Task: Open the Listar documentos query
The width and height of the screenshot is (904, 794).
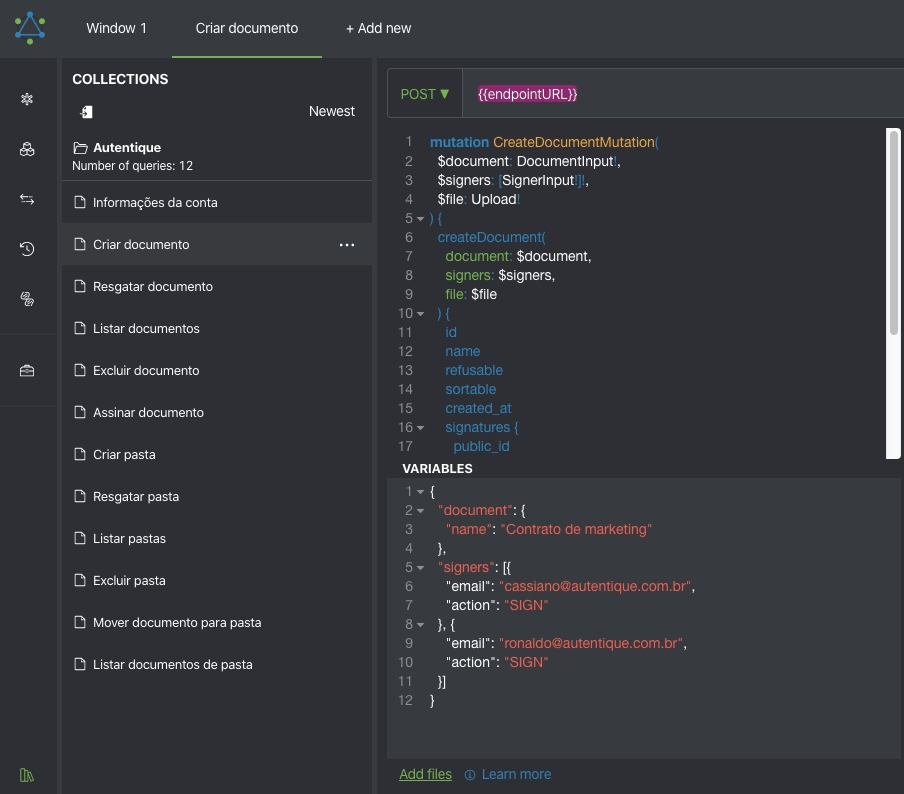Action: tap(146, 329)
